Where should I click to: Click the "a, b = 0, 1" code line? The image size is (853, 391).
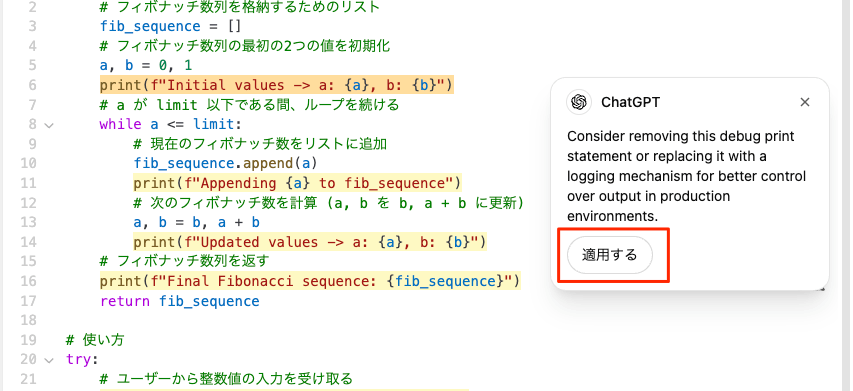(146, 66)
